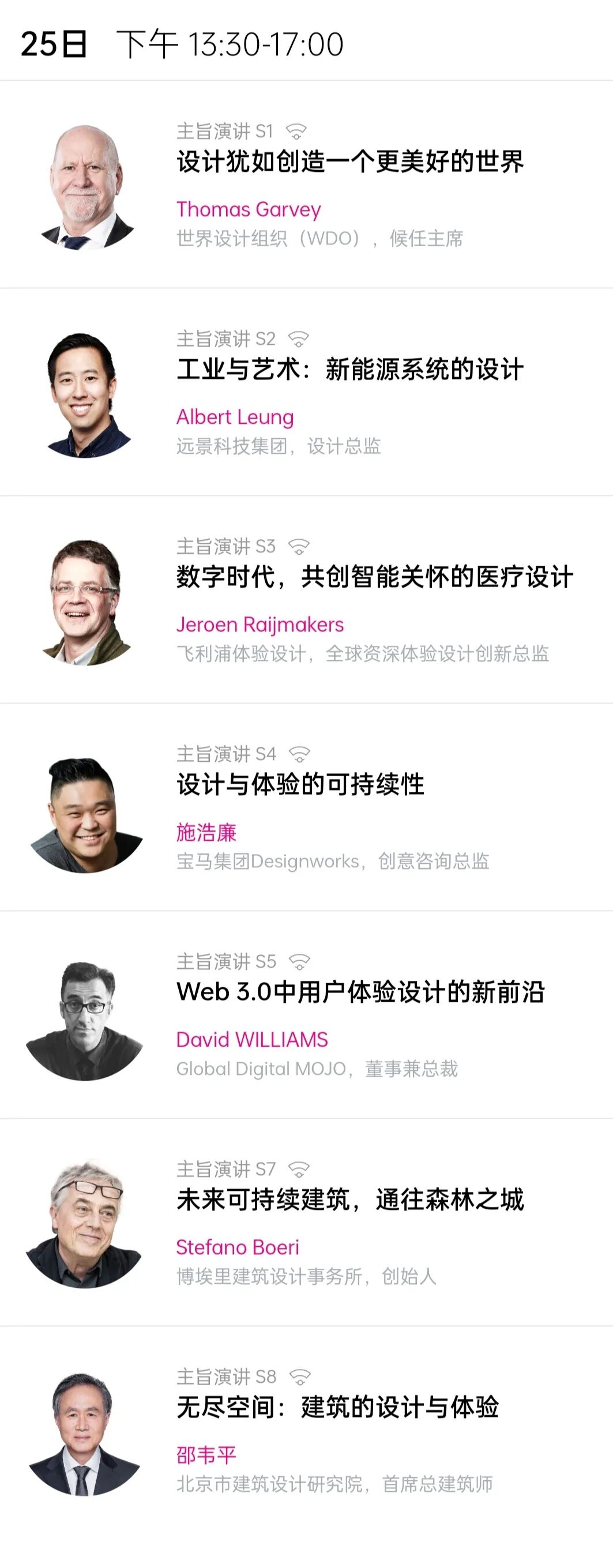Open the session 无尽空间：建筑的设计与体验

pos(338,1407)
